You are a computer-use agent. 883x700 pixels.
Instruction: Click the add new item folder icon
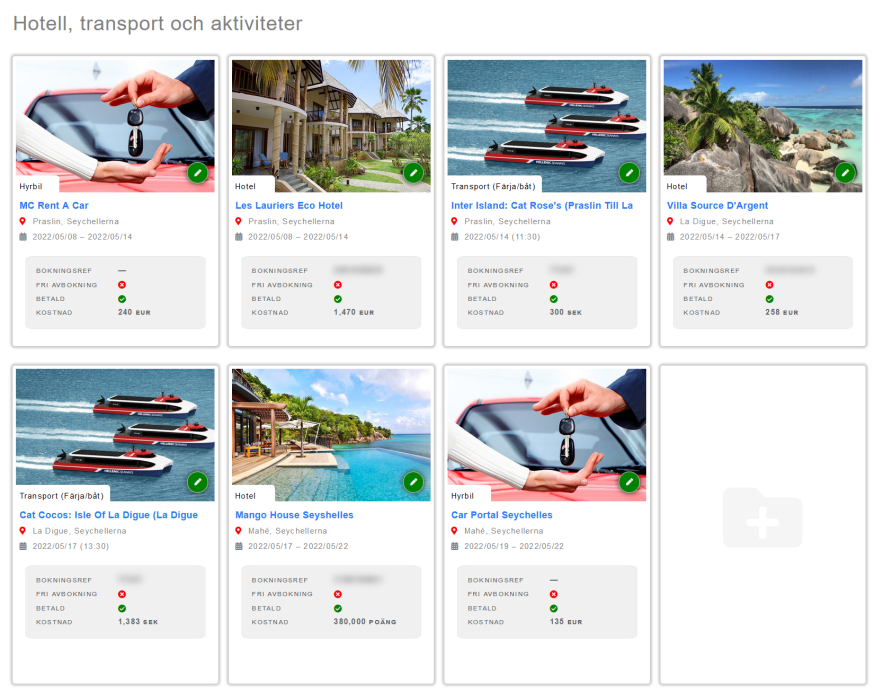click(762, 518)
